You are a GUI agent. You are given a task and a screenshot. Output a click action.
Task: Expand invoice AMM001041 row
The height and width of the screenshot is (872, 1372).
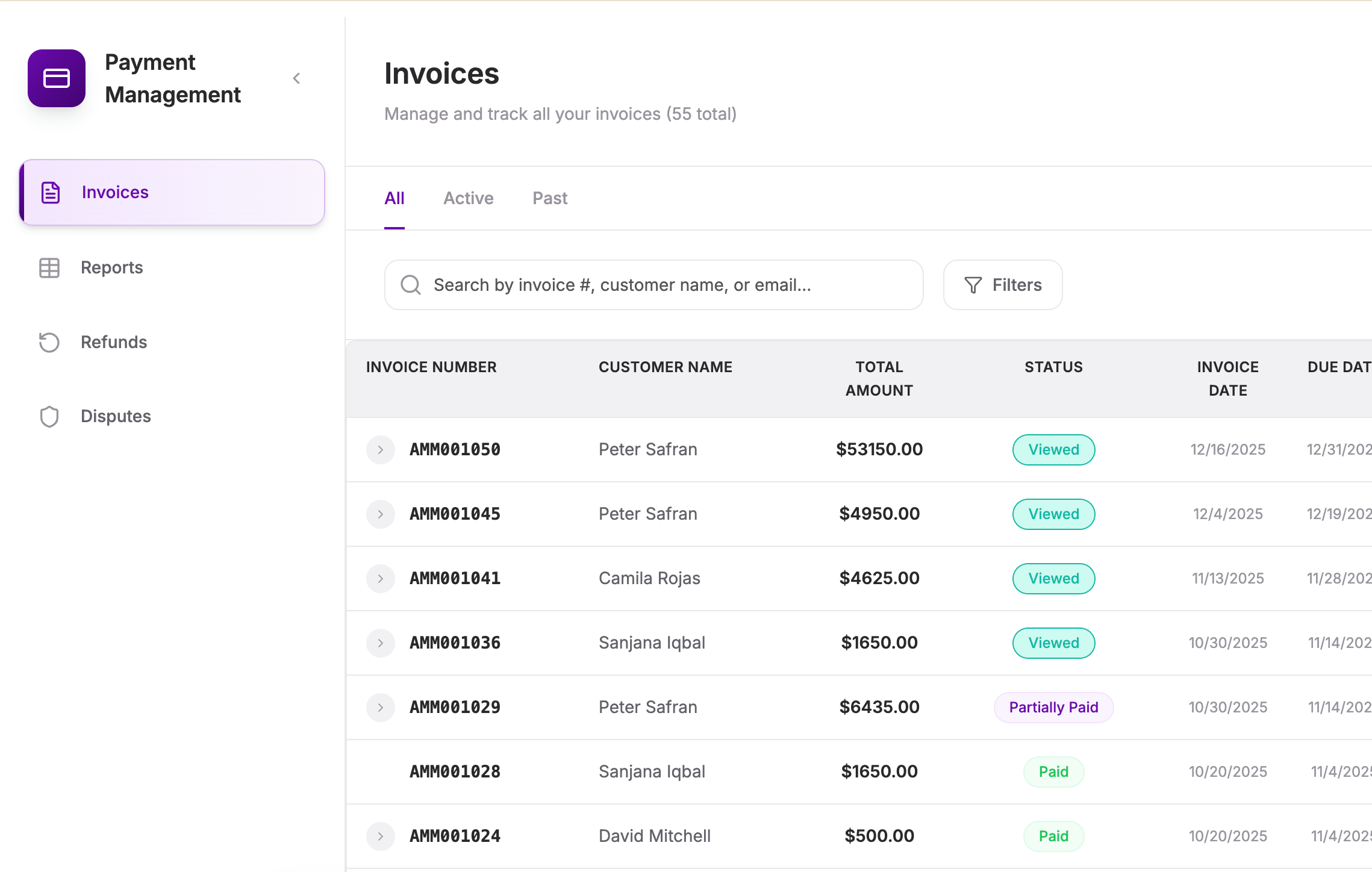[381, 579]
